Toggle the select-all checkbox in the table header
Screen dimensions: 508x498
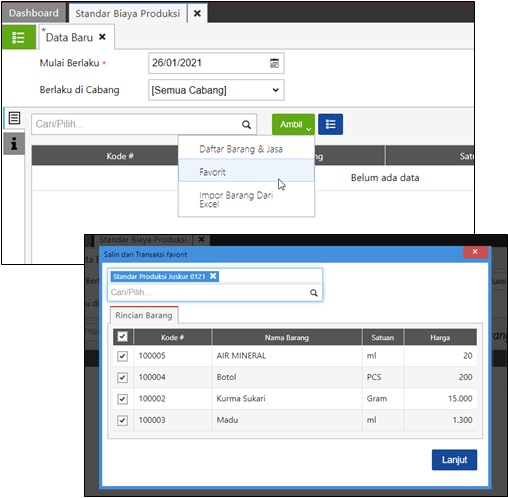[x=122, y=337]
